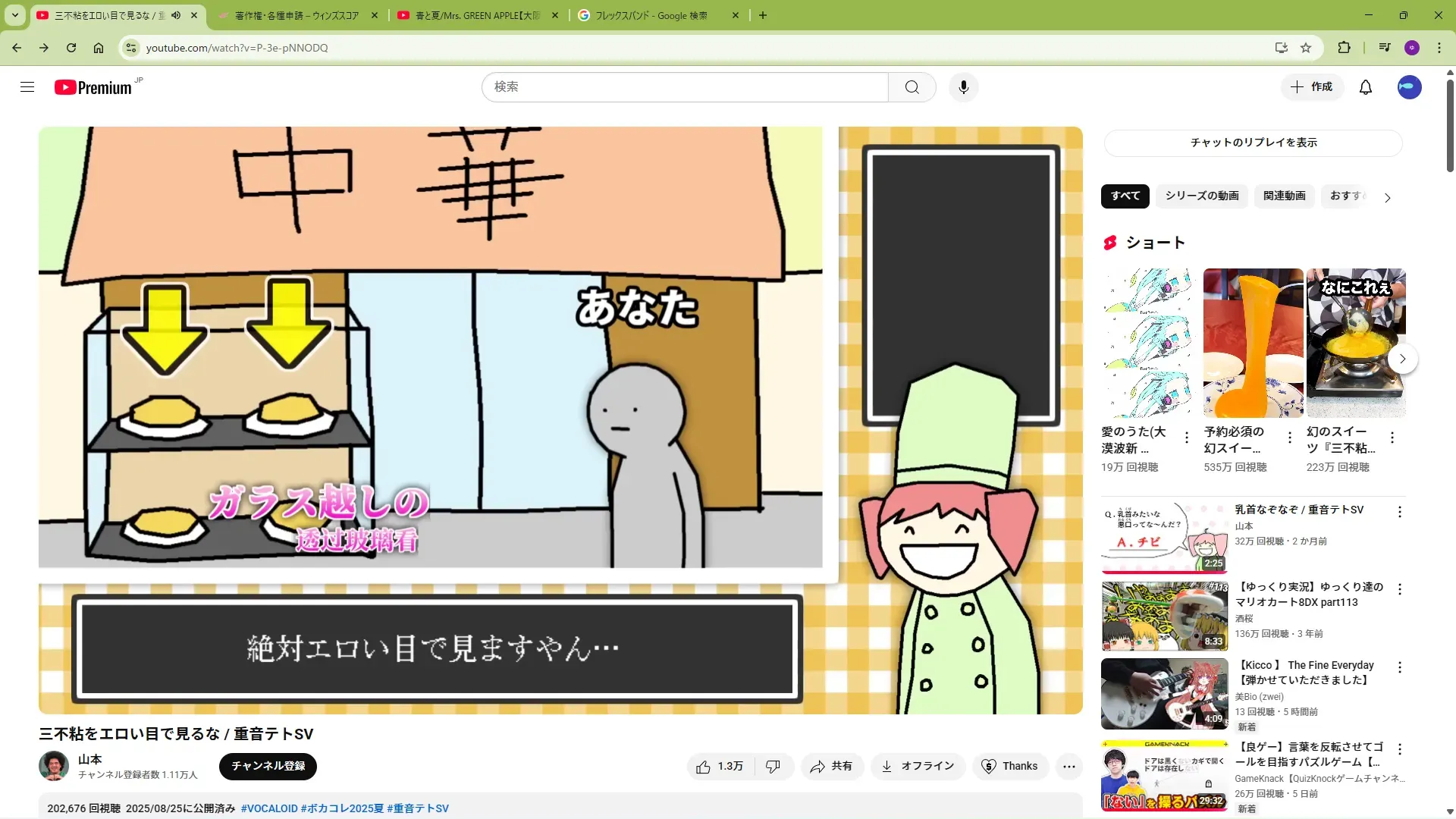Viewport: 1456px width, 819px height.
Task: Open more actions ellipsis under video
Action: tap(1068, 767)
